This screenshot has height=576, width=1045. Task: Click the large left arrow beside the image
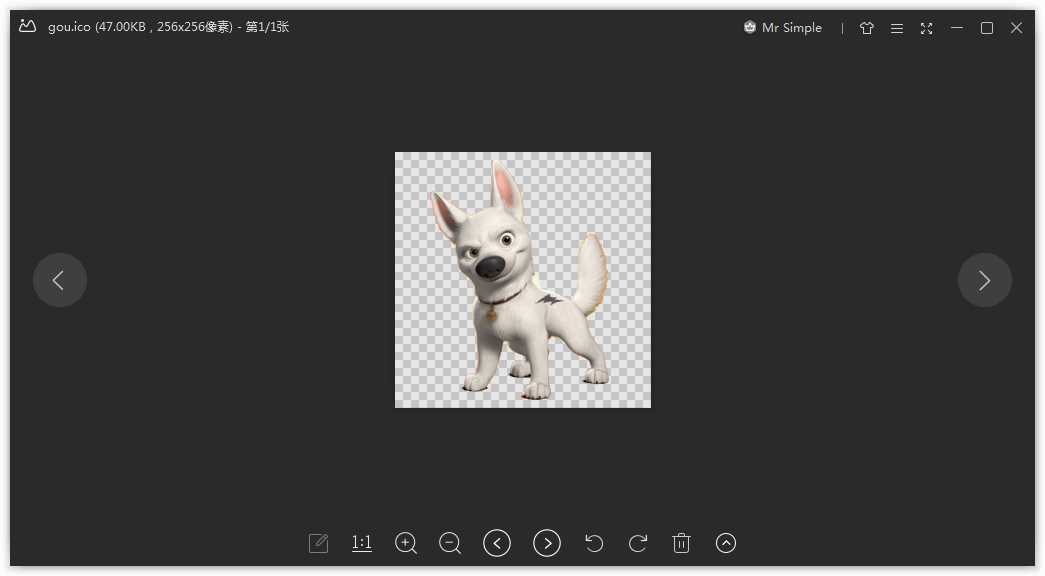[60, 280]
